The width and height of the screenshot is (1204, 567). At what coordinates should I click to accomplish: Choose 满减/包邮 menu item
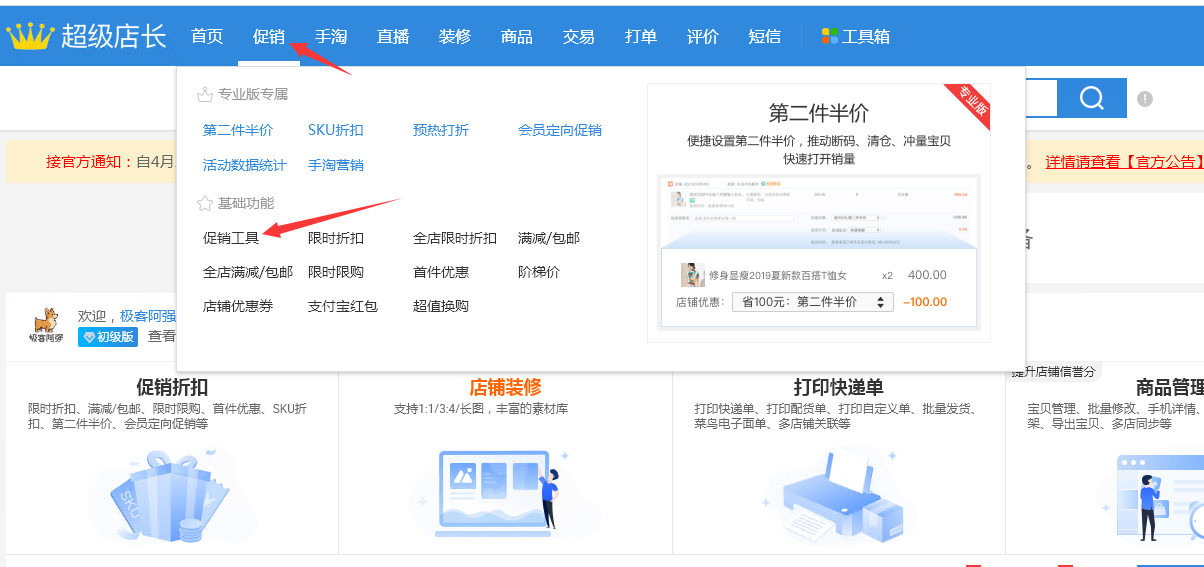point(549,238)
